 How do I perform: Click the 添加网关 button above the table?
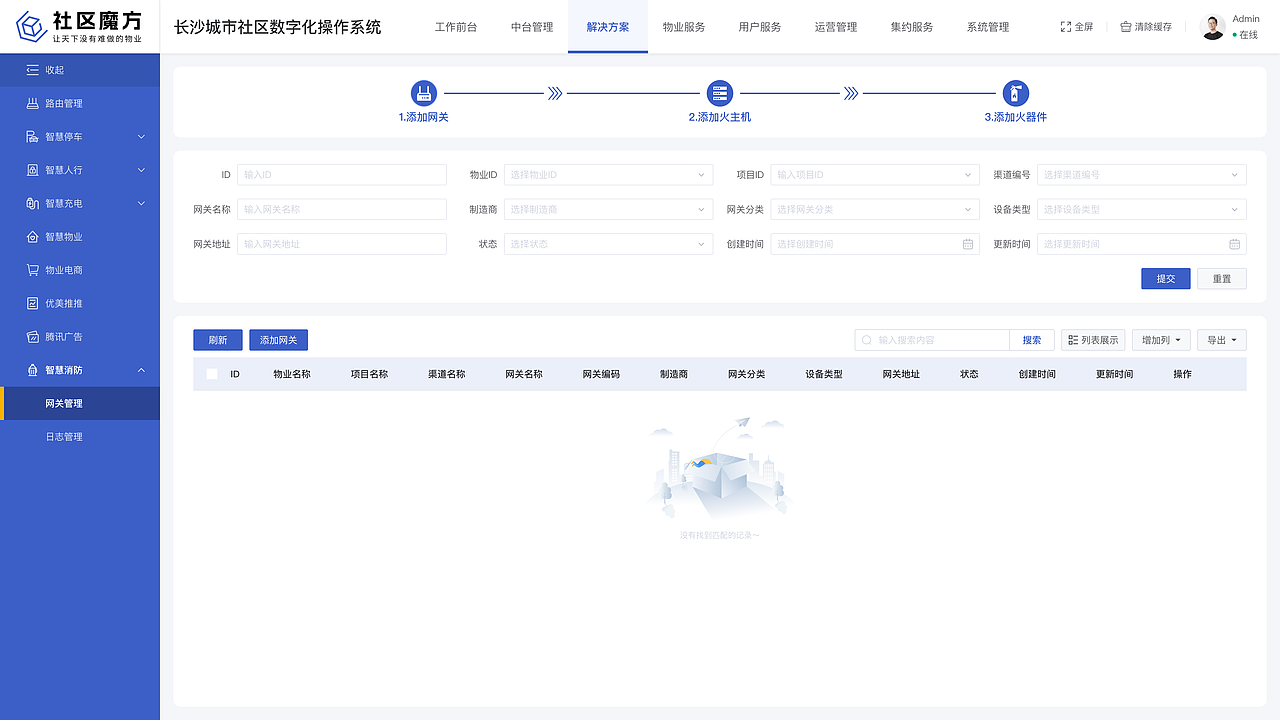pos(278,339)
